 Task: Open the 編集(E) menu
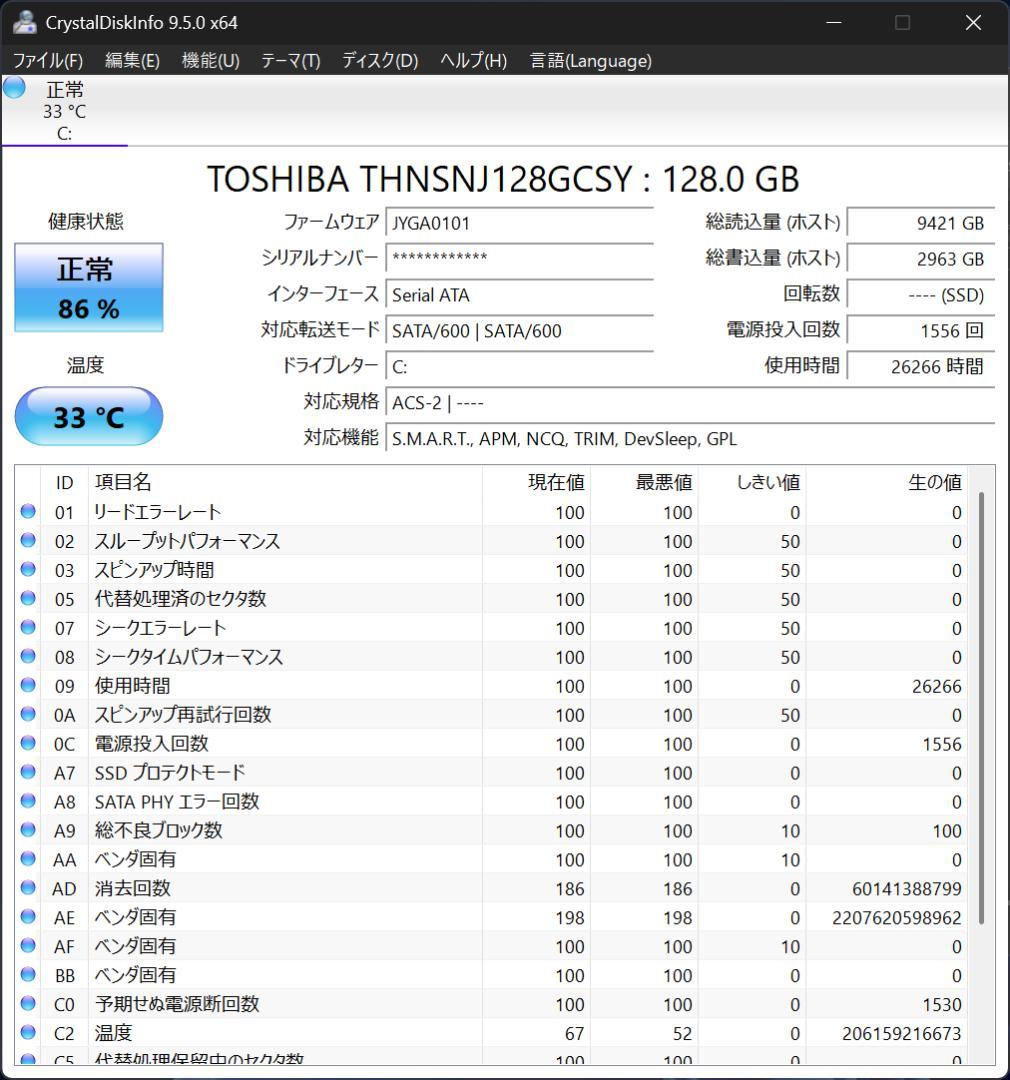coord(132,61)
